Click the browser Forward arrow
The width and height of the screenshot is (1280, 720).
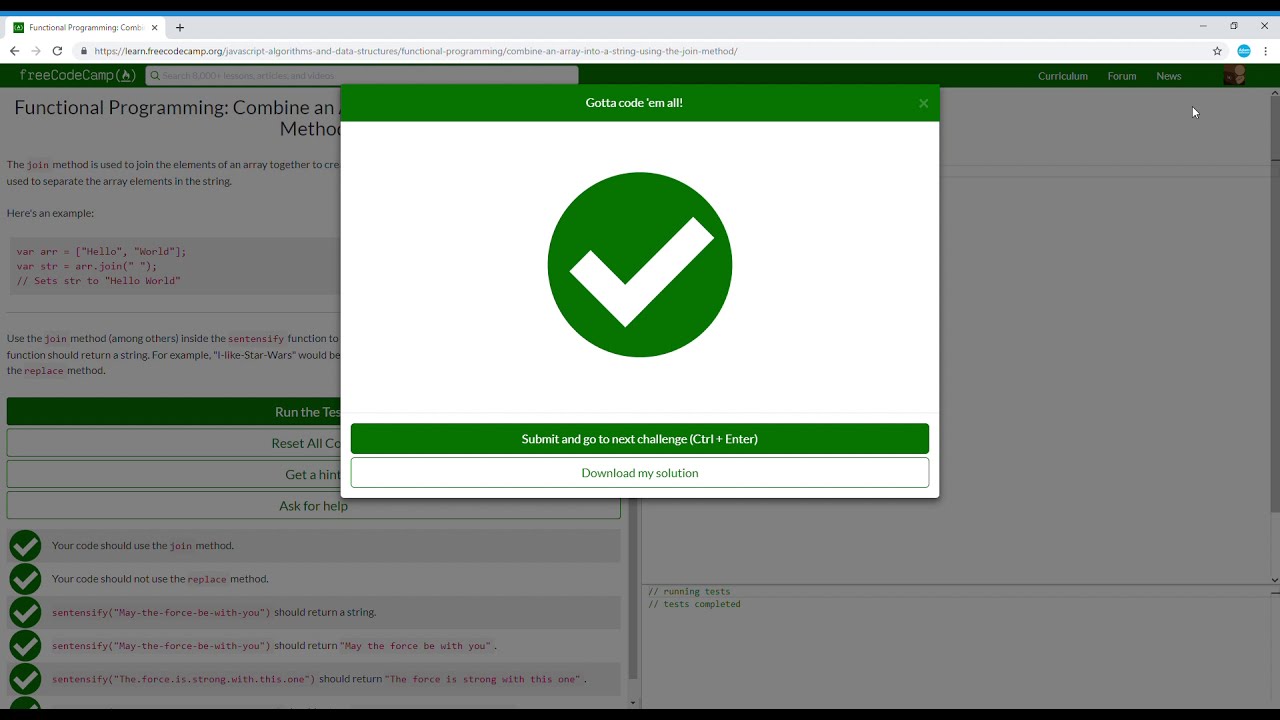tap(36, 51)
